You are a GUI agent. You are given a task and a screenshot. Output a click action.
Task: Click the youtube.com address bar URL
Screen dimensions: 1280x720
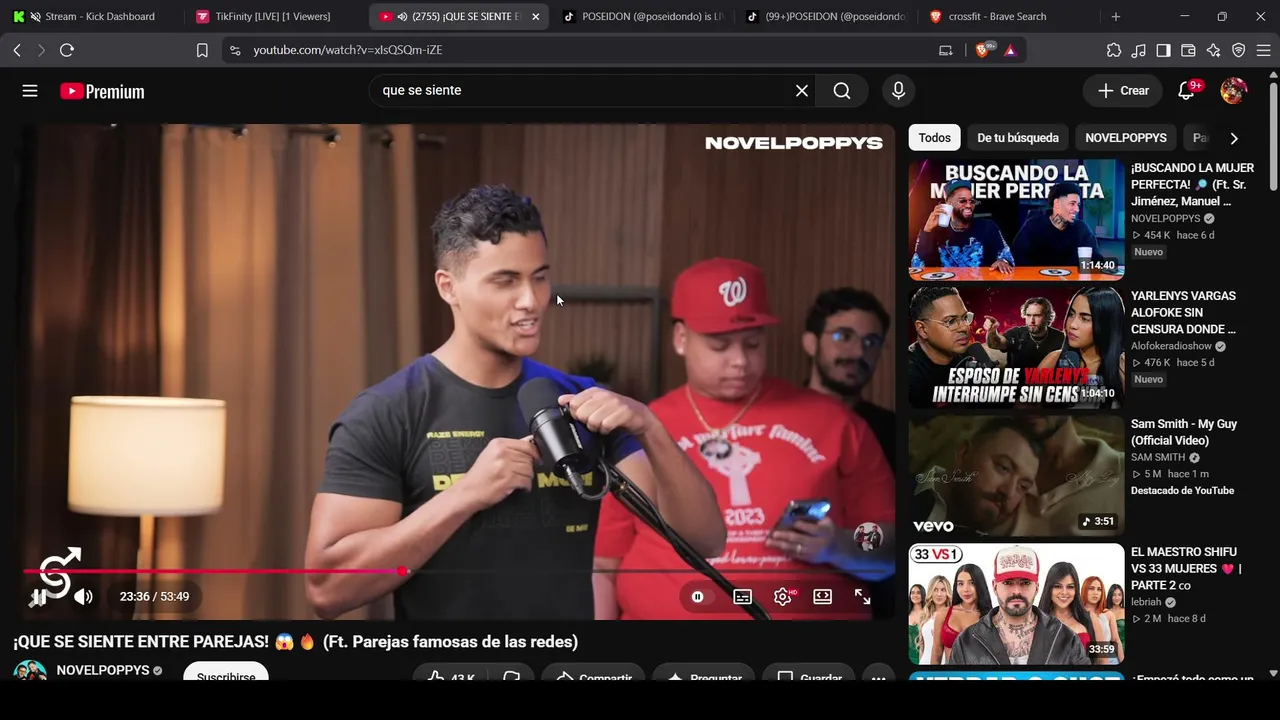click(348, 50)
